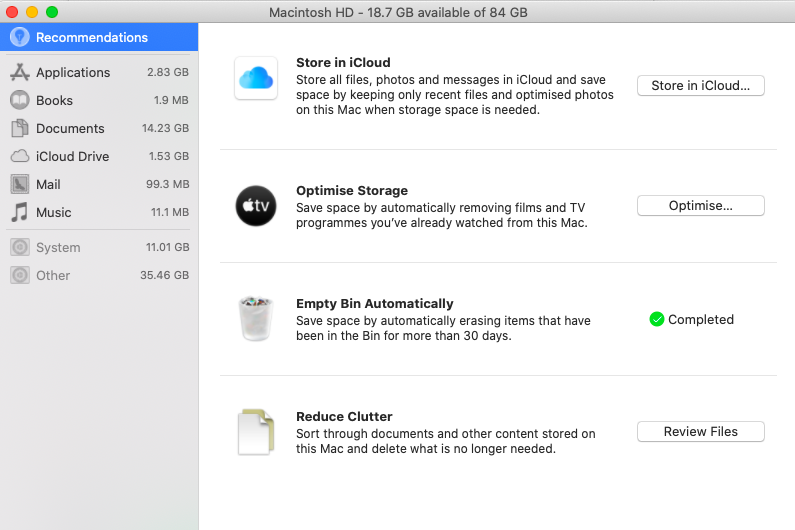Image resolution: width=795 pixels, height=530 pixels.
Task: Click the Books sidebar icon
Action: [x=19, y=100]
